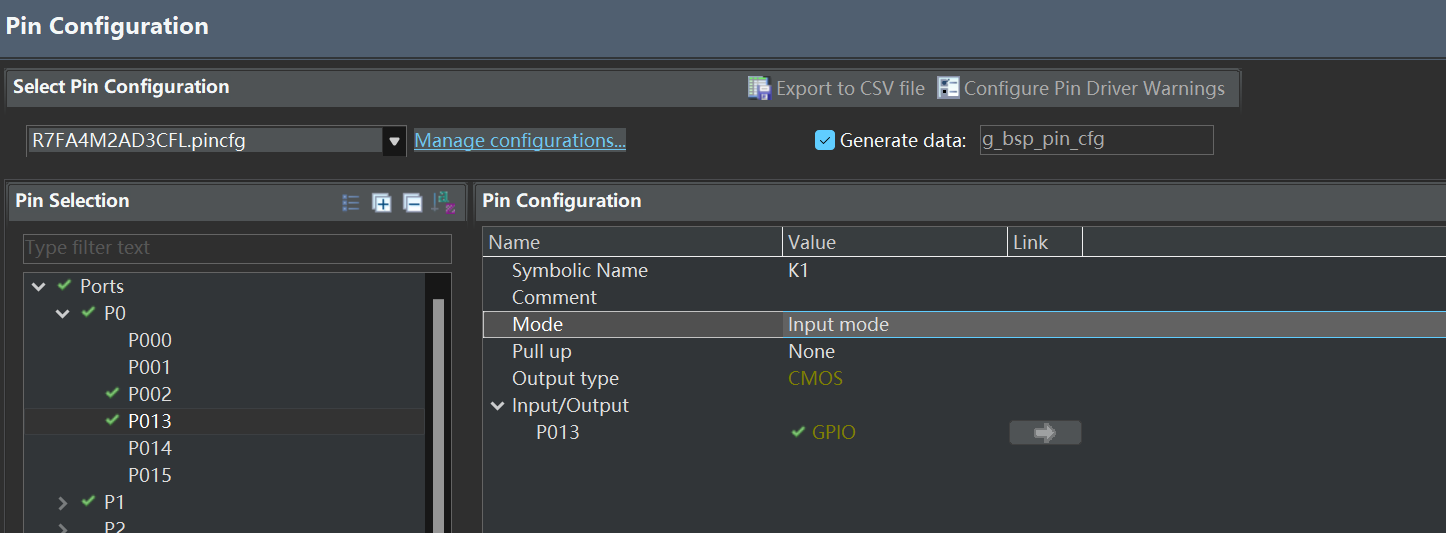Select the Comment property row

(964, 297)
